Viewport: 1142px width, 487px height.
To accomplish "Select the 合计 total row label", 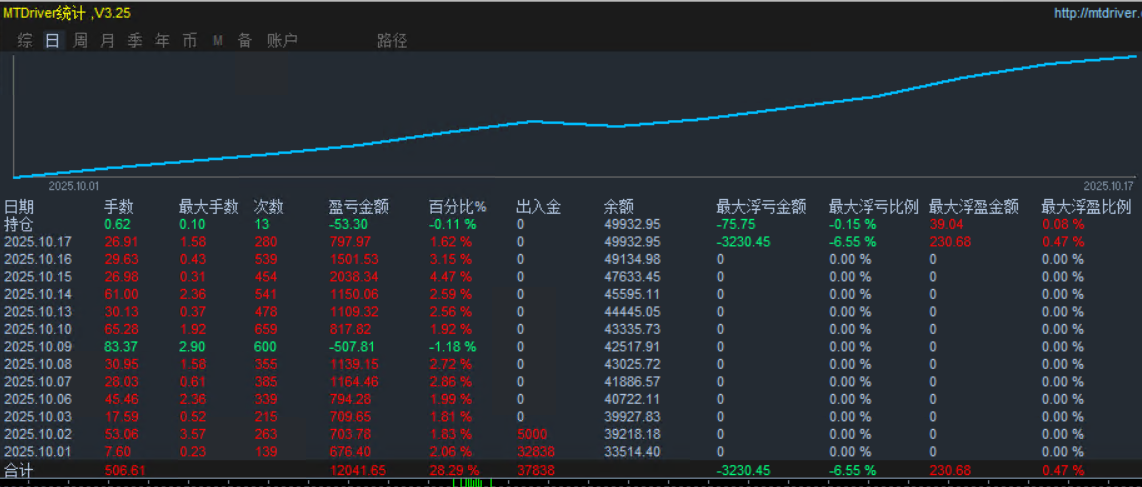I will [x=19, y=470].
